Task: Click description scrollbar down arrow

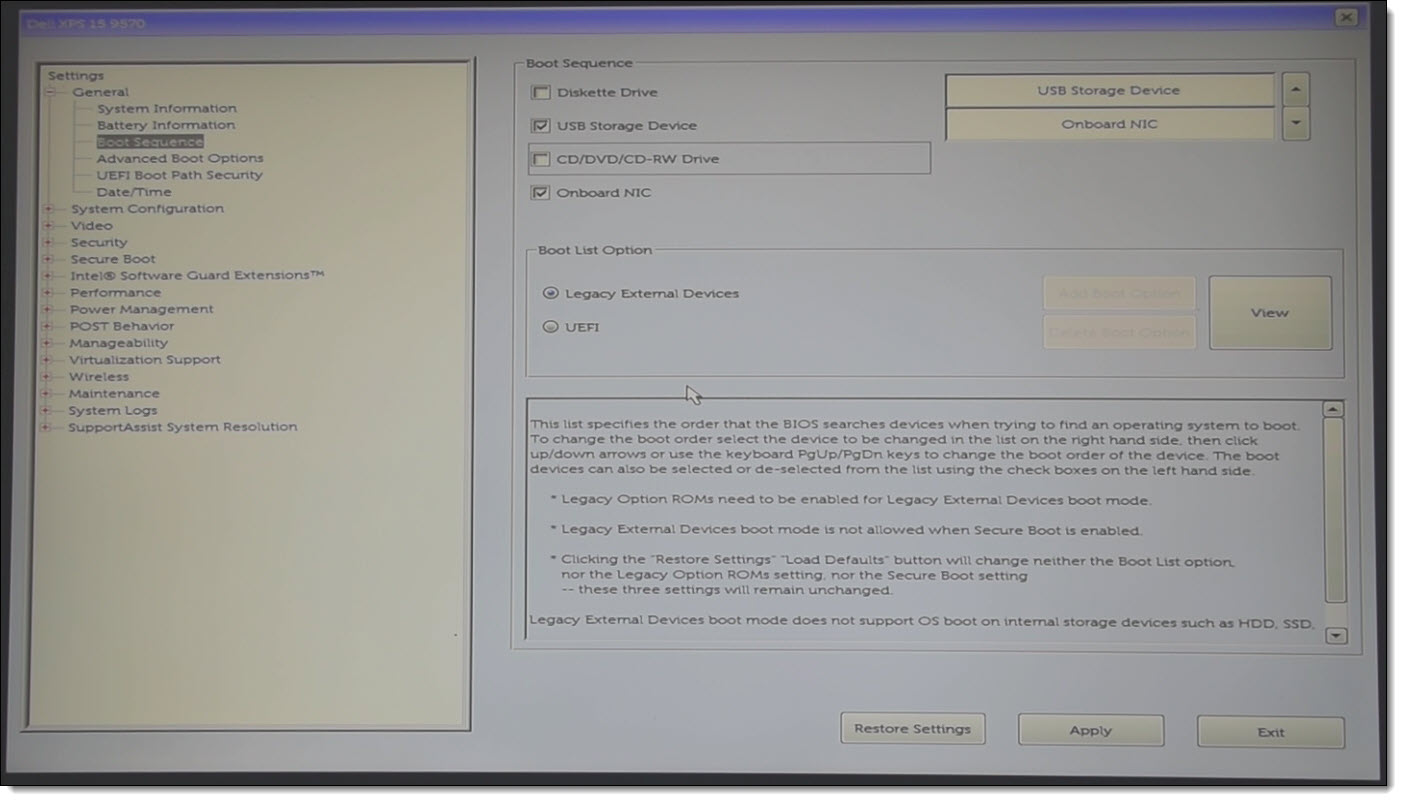Action: (x=1335, y=635)
